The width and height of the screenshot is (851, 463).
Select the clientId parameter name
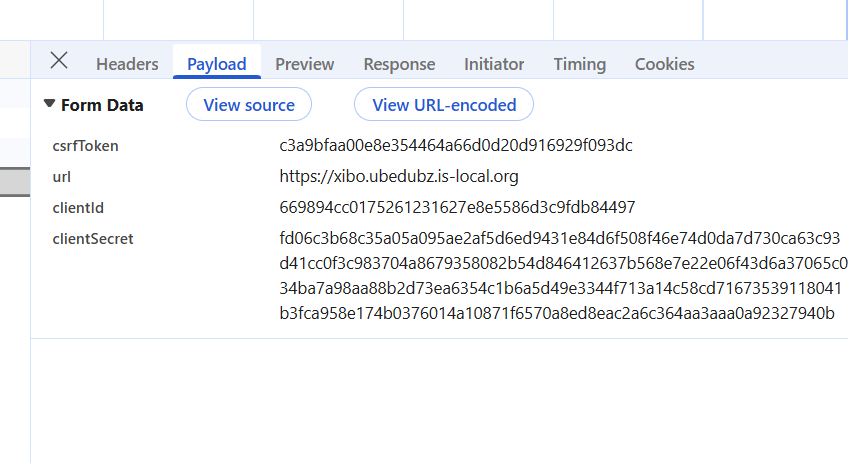(78, 208)
